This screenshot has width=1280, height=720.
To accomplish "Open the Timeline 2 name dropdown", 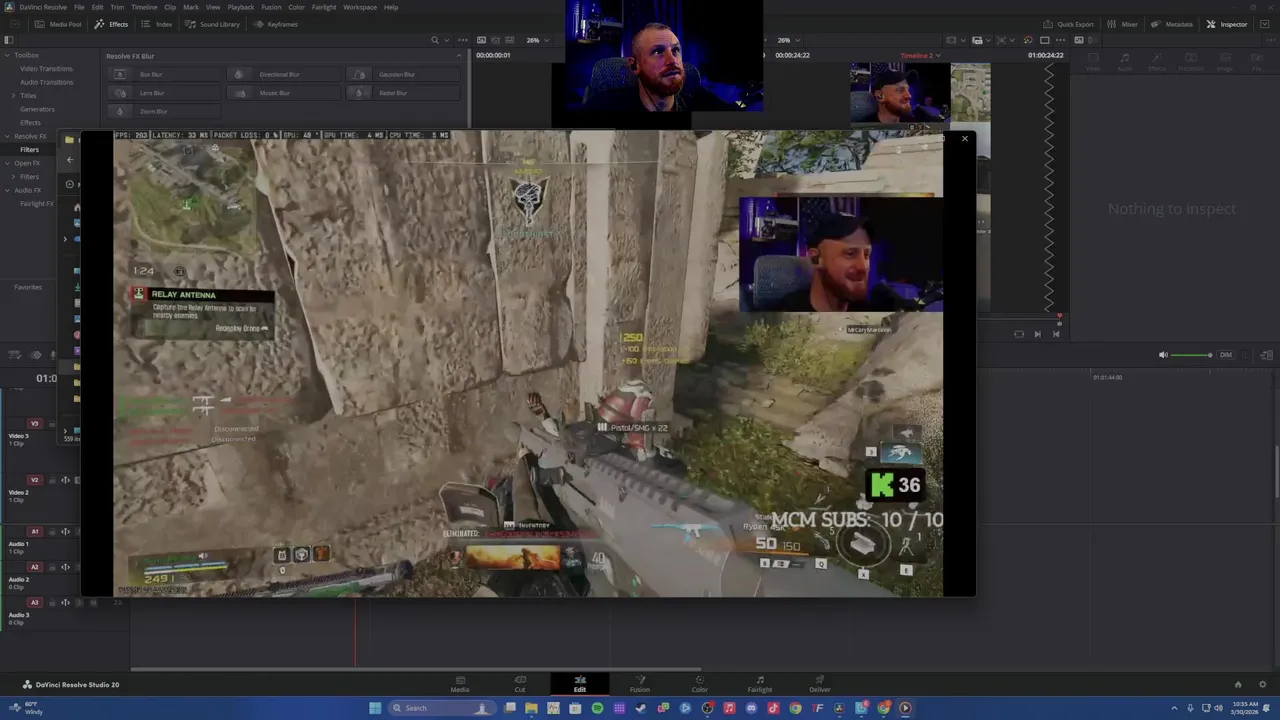I will tap(920, 55).
